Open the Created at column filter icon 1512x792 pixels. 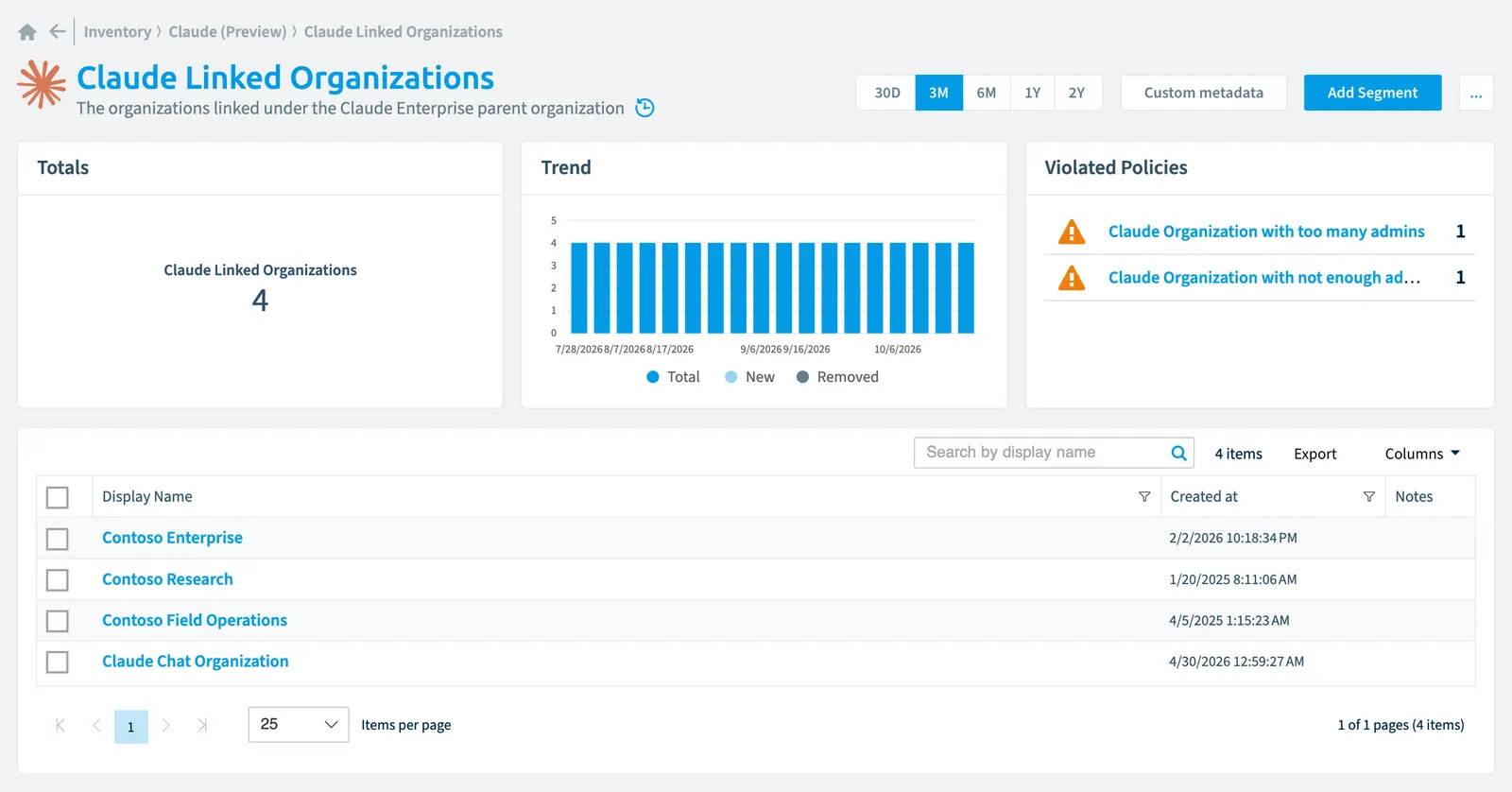(x=1368, y=496)
